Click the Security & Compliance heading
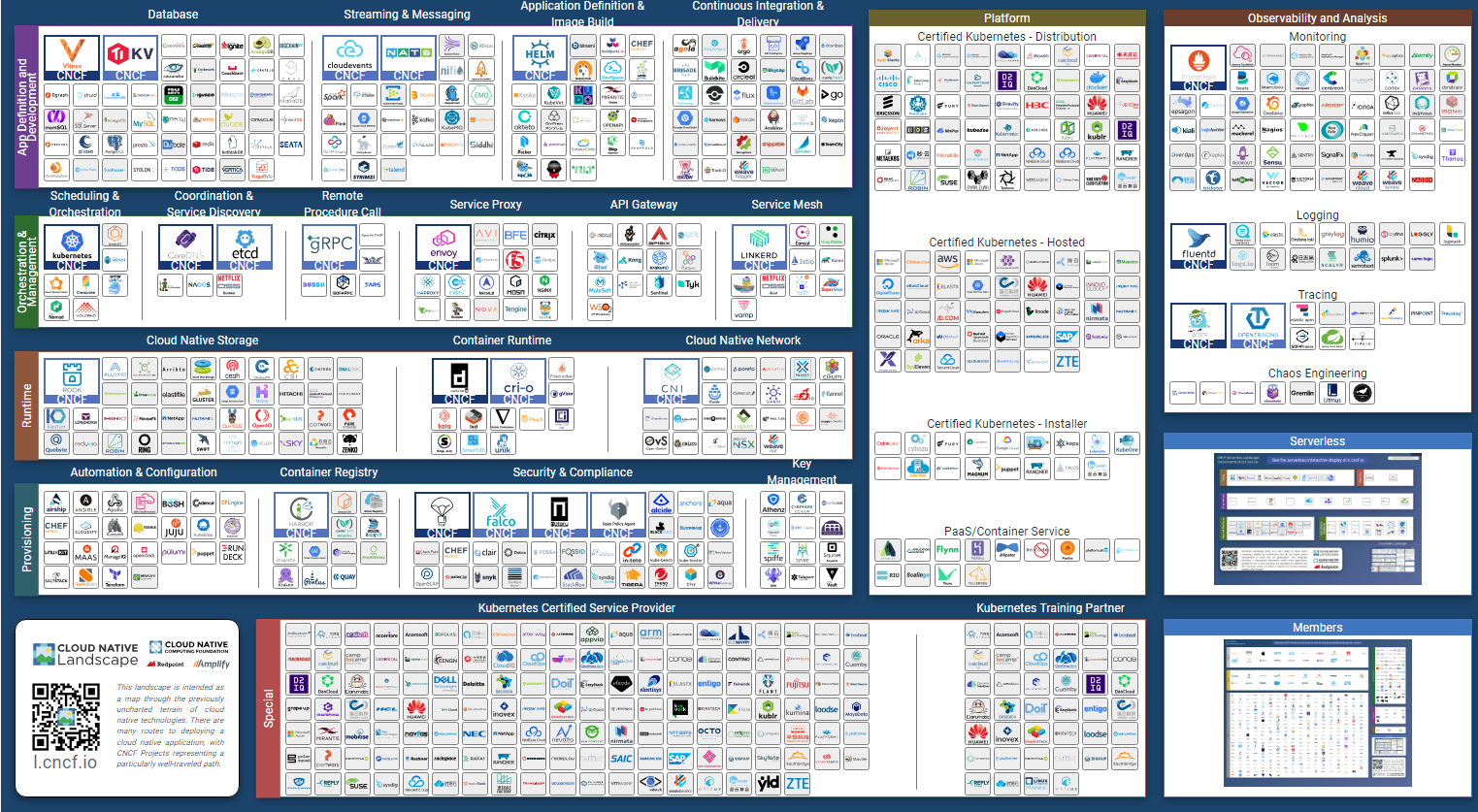The width and height of the screenshot is (1478, 812). pyautogui.click(x=573, y=472)
